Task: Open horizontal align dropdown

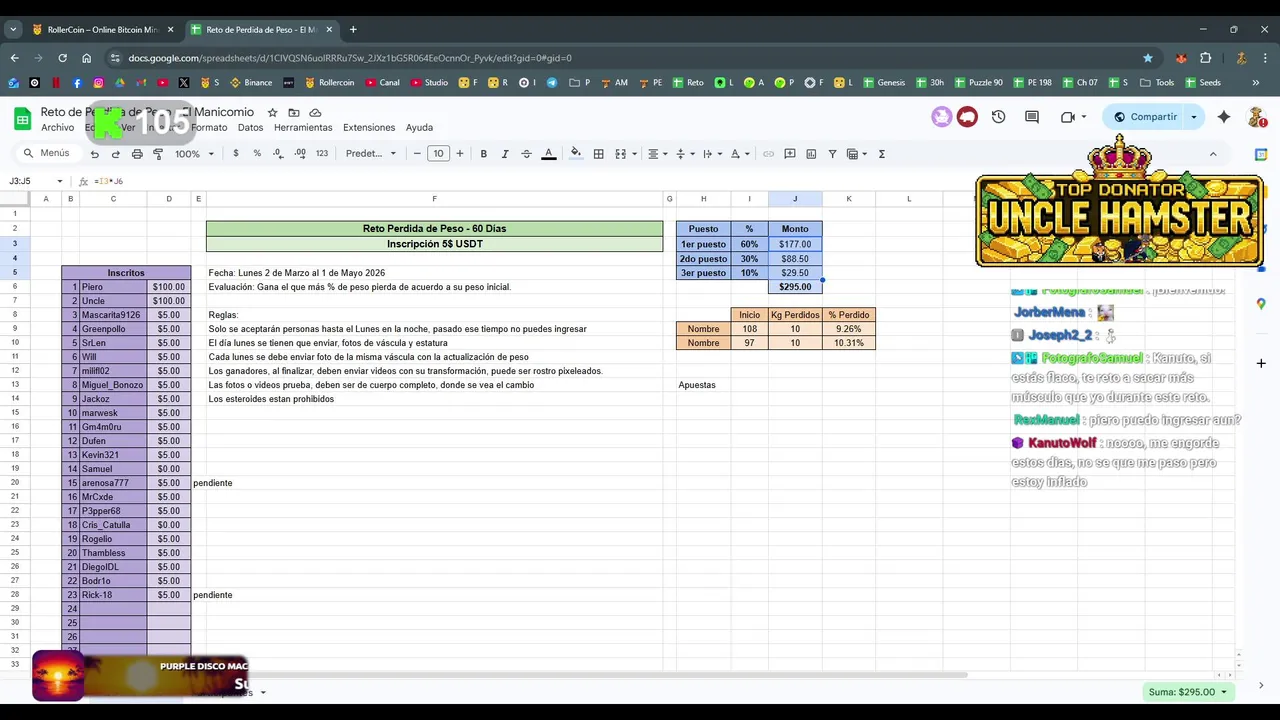Action: [x=657, y=154]
